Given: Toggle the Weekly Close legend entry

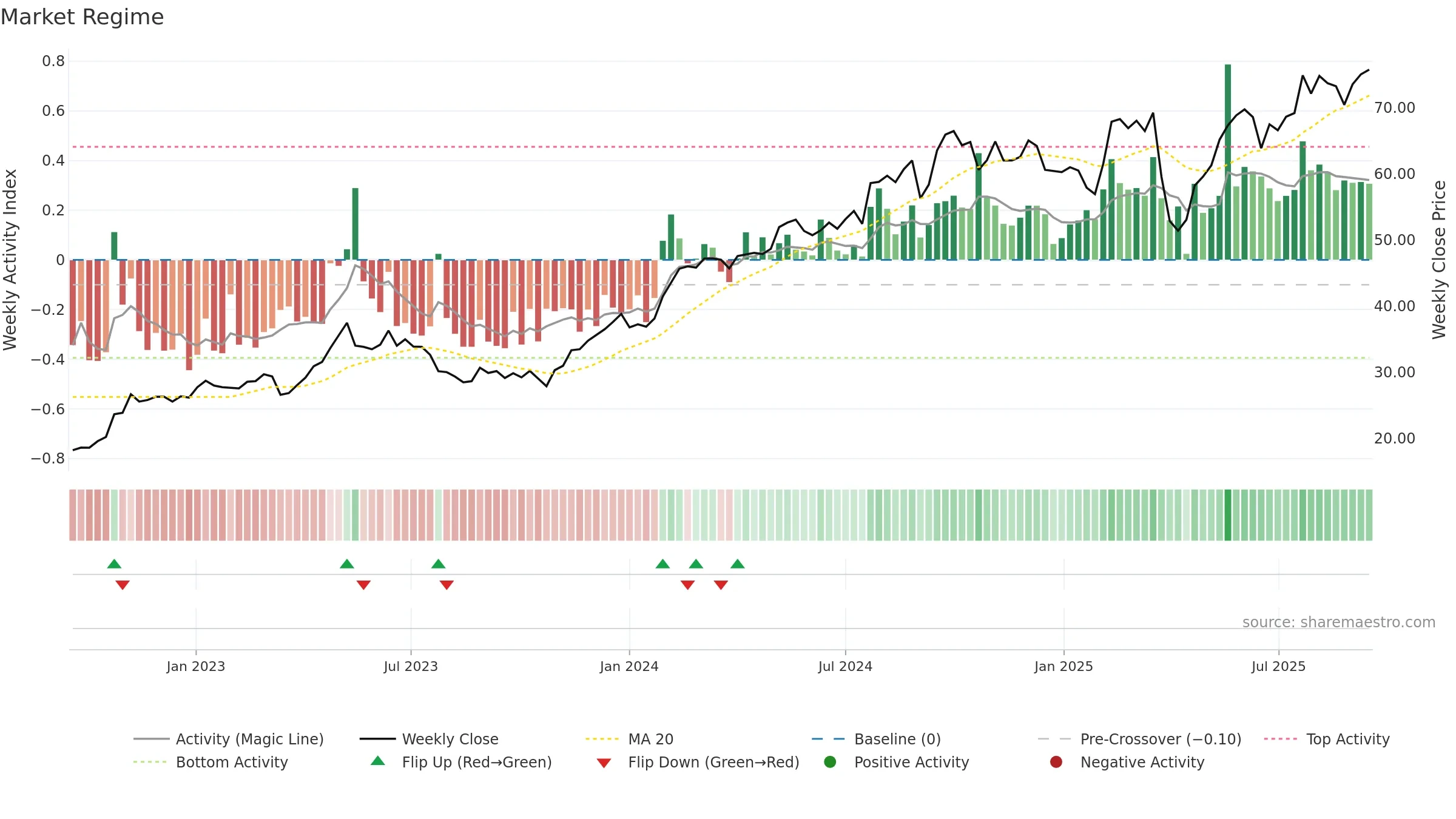Looking at the screenshot, I should point(429,739).
